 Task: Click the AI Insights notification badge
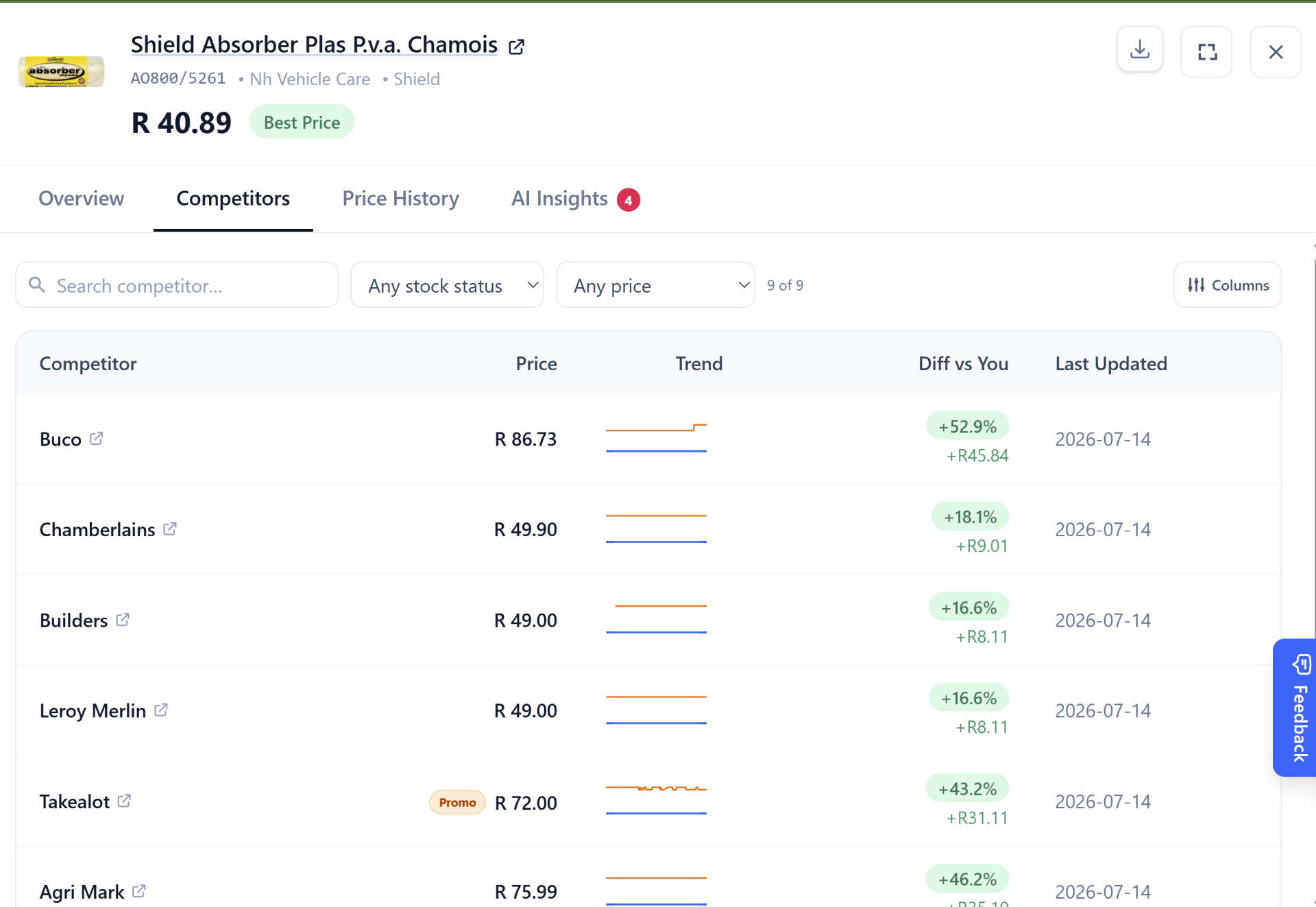coord(628,200)
